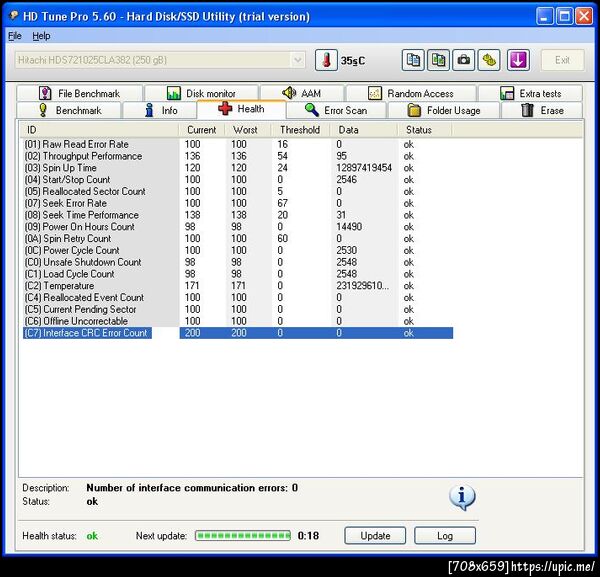
Task: Close the HD Tune Pro window
Action: [x=584, y=16]
